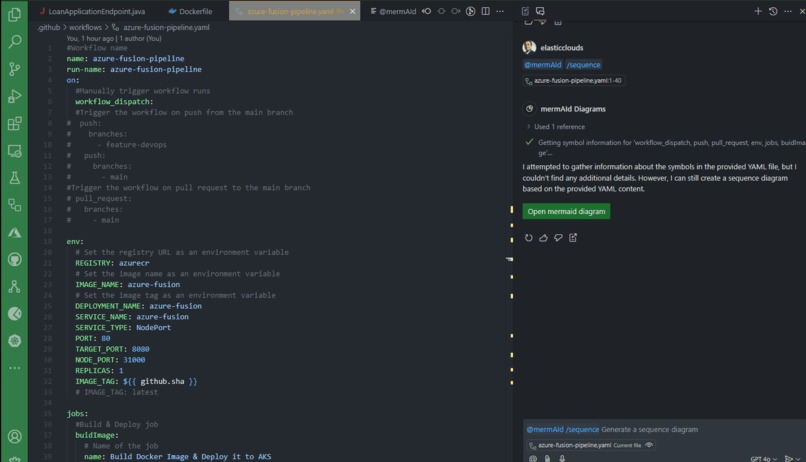Click the run/open changes circular icon
This screenshot has width=806, height=462.
tap(470, 11)
